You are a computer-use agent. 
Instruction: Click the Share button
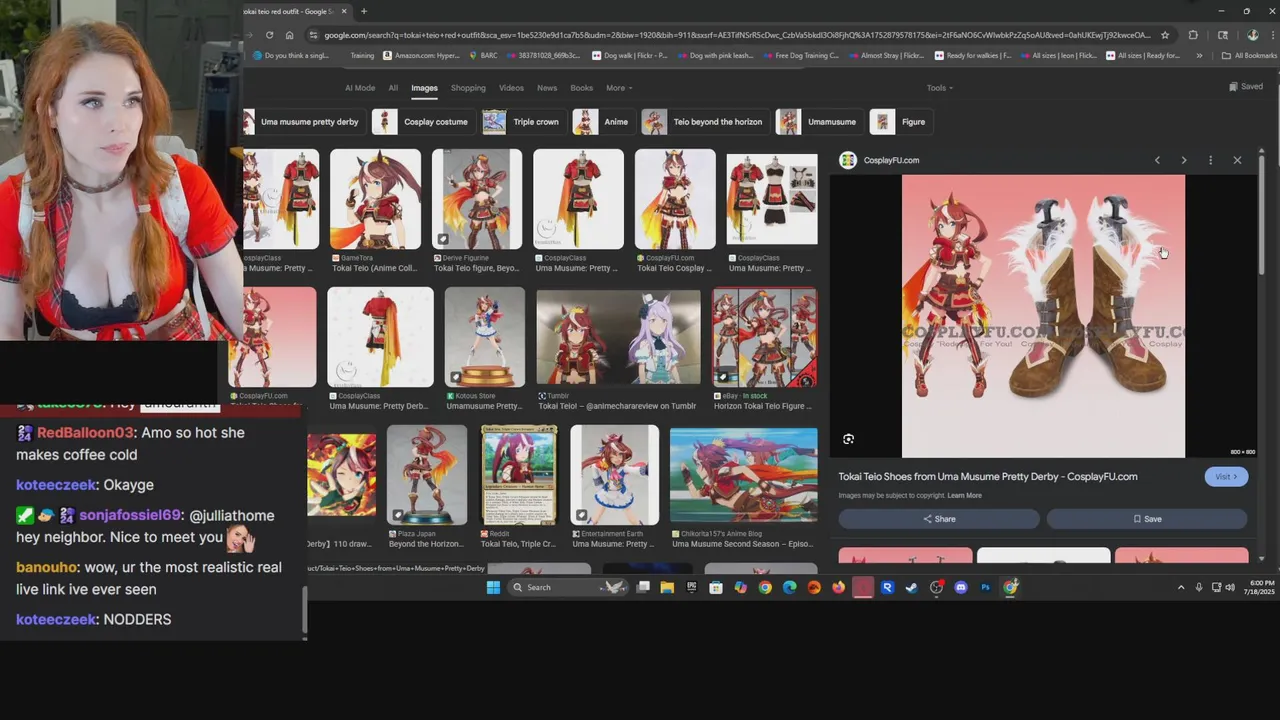pos(939,519)
